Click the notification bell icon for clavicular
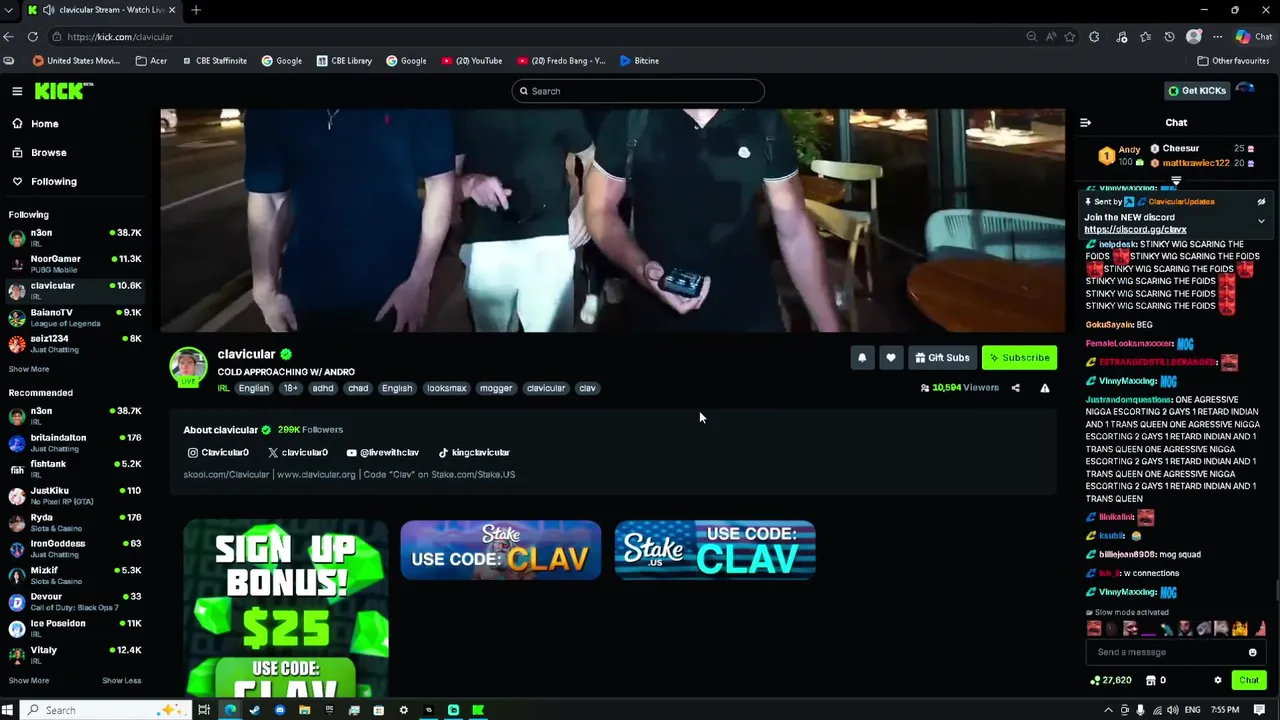This screenshot has width=1280, height=720. pos(862,358)
